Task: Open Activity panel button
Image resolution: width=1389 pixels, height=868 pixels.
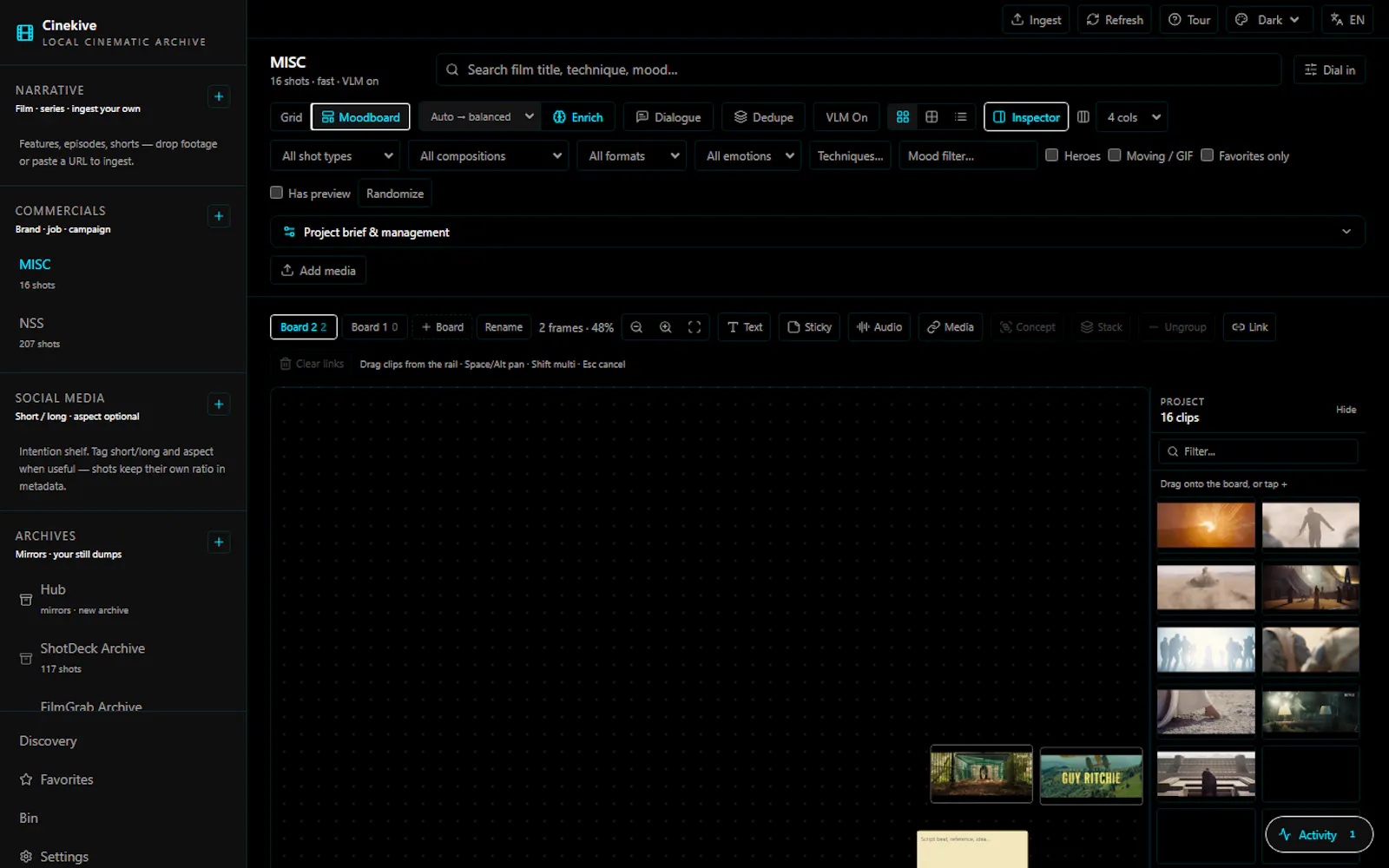Action: click(1319, 834)
